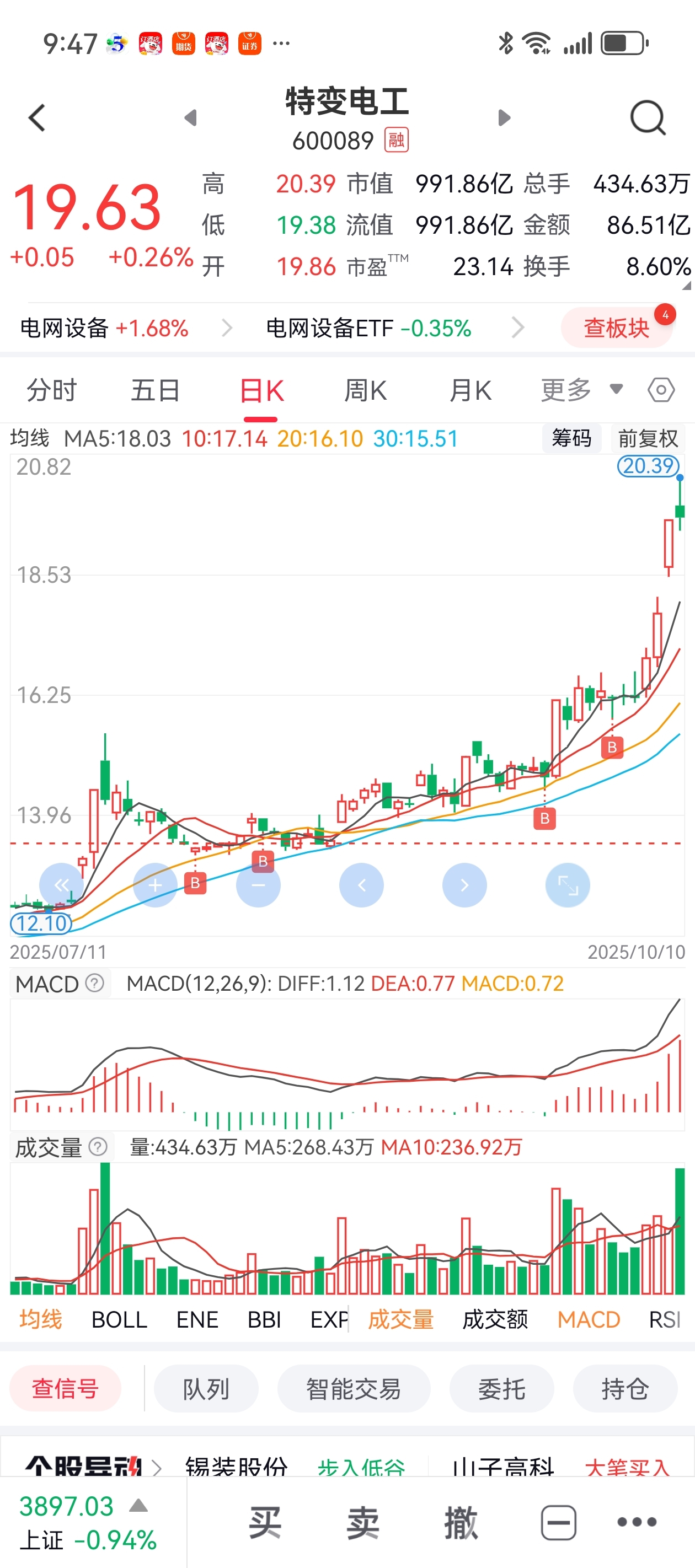Open notification dots in status bar

(x=281, y=43)
